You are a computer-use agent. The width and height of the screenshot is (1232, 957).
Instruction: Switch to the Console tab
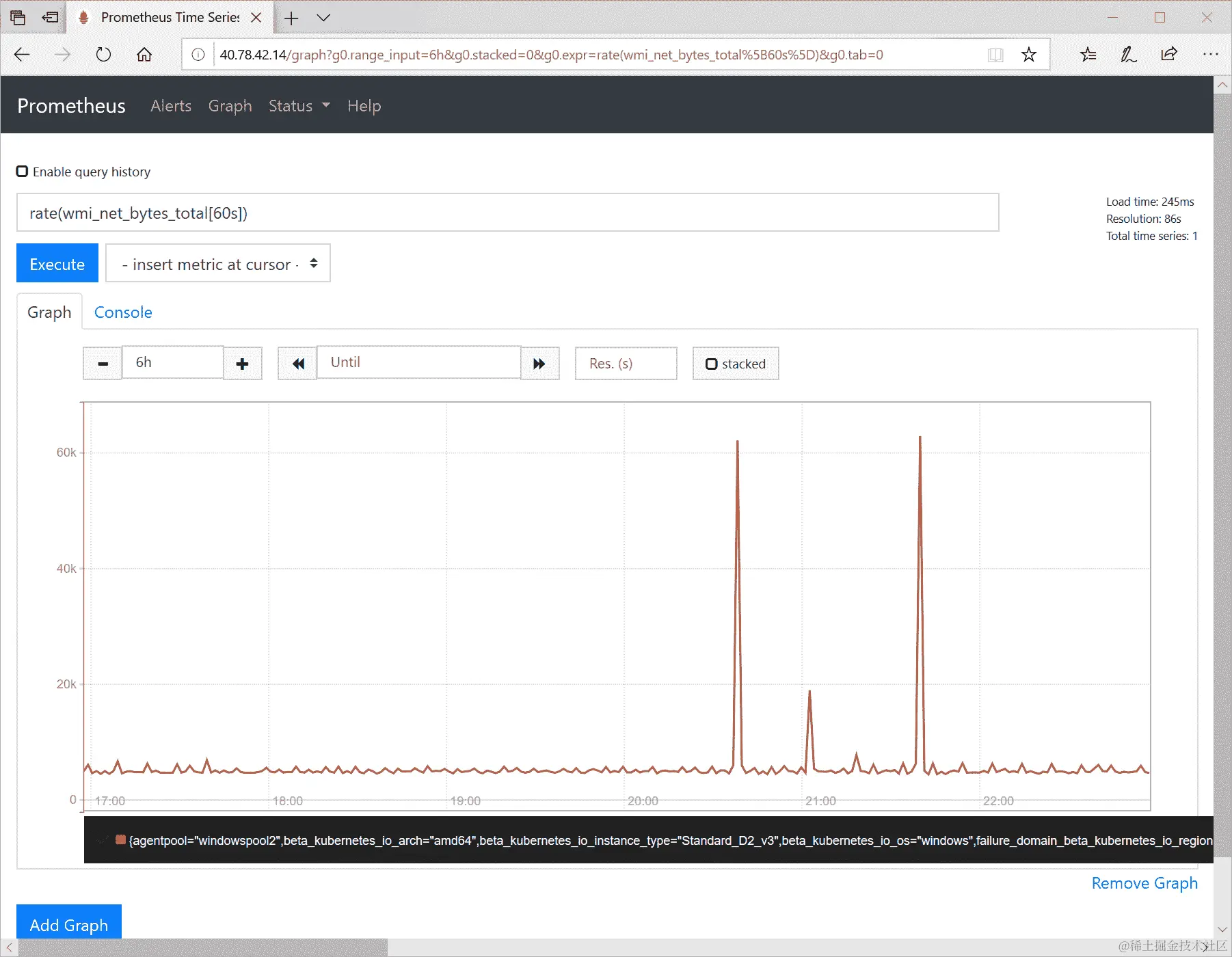pyautogui.click(x=123, y=312)
